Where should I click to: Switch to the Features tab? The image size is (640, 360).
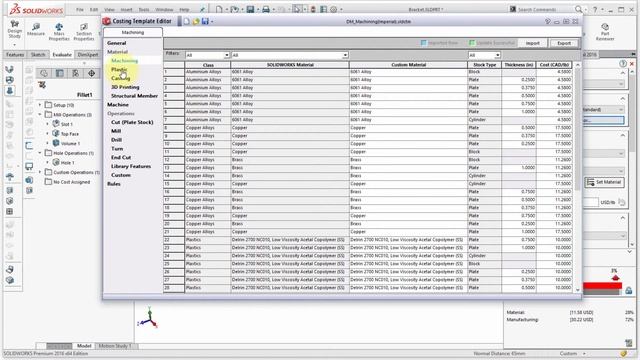[15, 55]
